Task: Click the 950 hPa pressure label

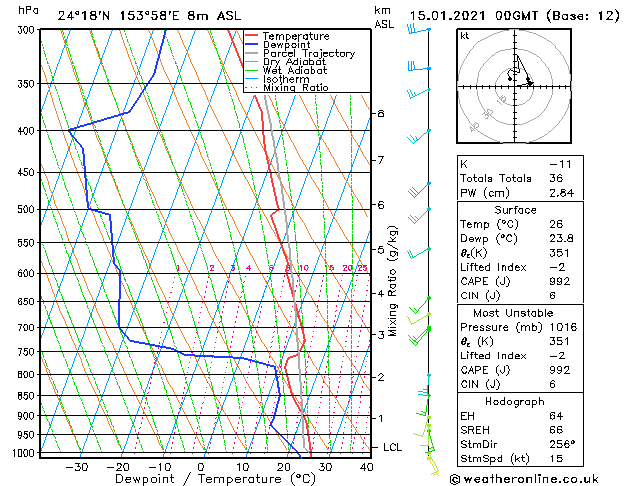Action: [x=28, y=435]
